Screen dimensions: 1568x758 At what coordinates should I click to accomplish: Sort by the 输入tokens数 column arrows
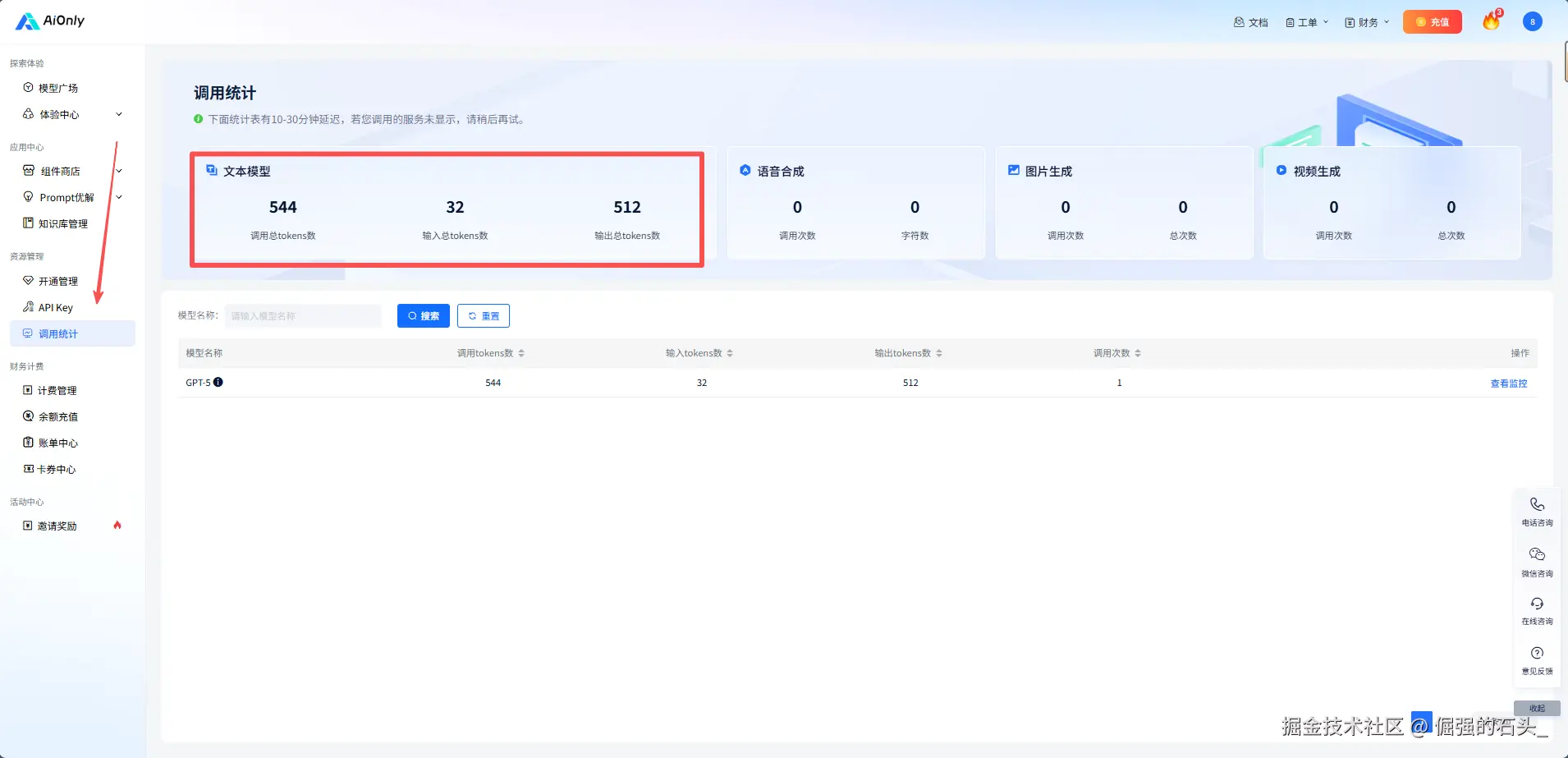tap(730, 353)
